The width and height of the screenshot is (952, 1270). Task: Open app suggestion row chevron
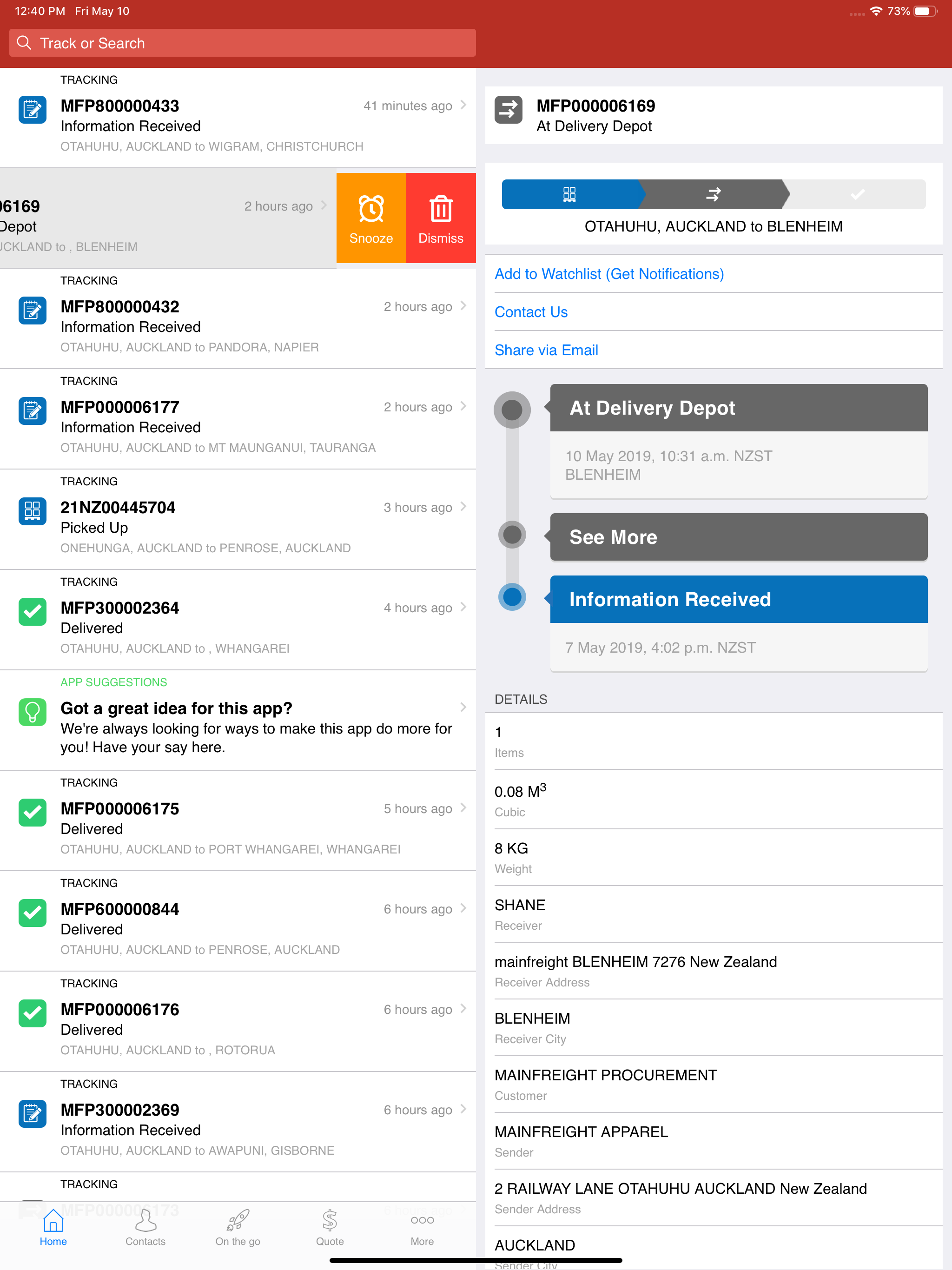pos(463,708)
